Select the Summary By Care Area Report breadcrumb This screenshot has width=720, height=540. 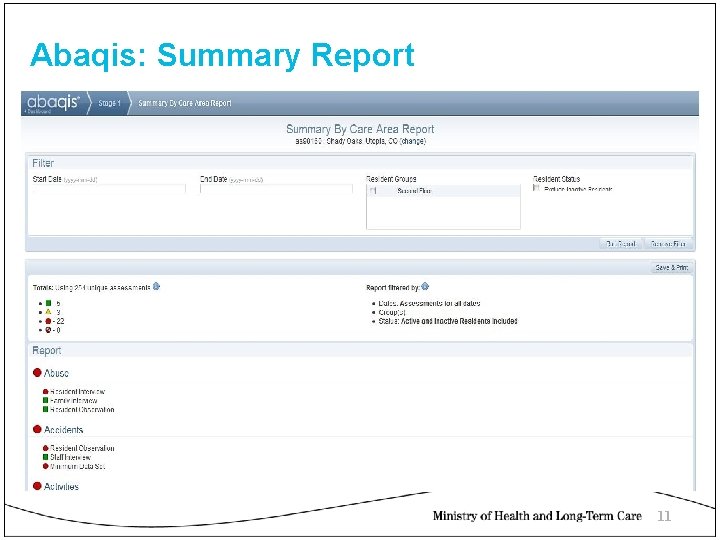tap(185, 103)
